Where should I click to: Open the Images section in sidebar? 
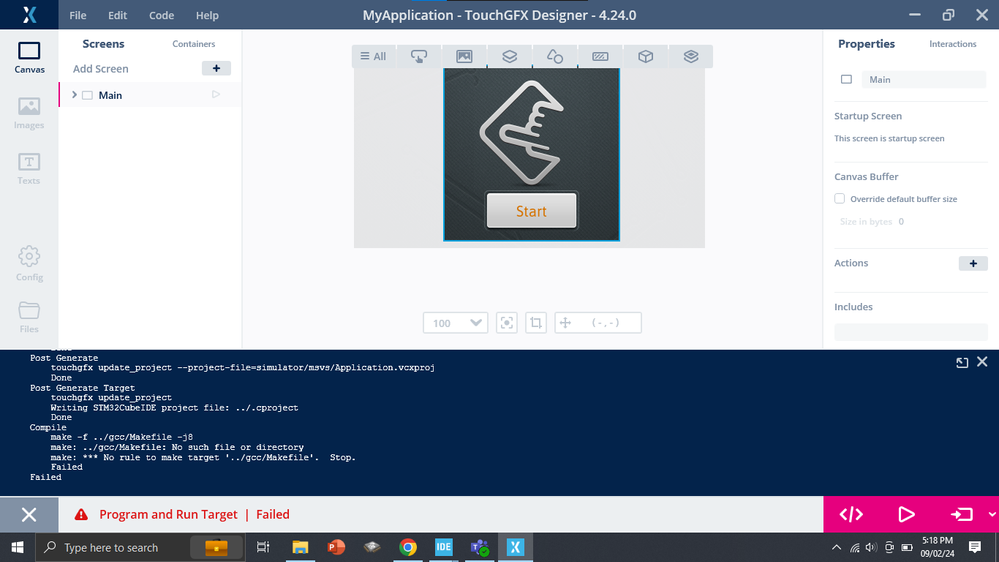[x=29, y=113]
